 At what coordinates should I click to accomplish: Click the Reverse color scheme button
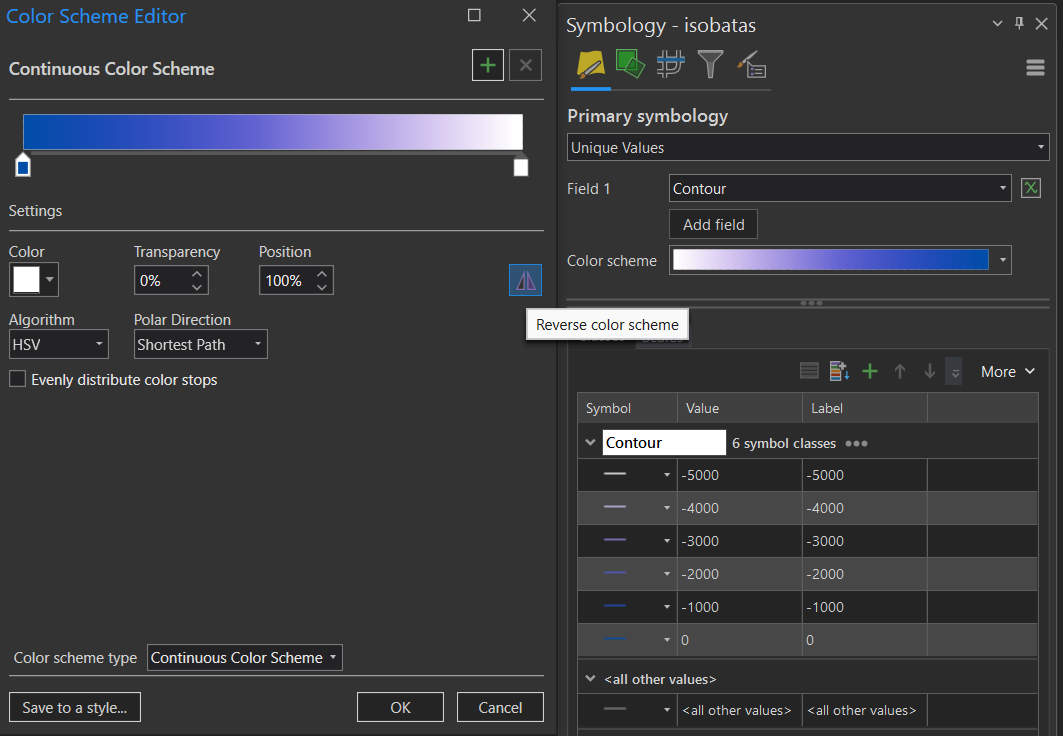pos(525,281)
